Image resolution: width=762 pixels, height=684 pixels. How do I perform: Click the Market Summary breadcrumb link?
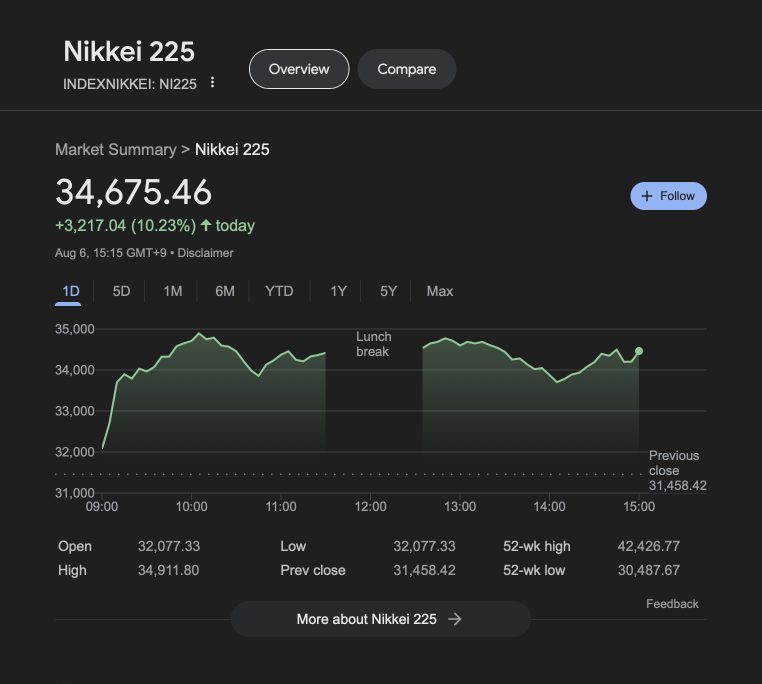[x=116, y=149]
